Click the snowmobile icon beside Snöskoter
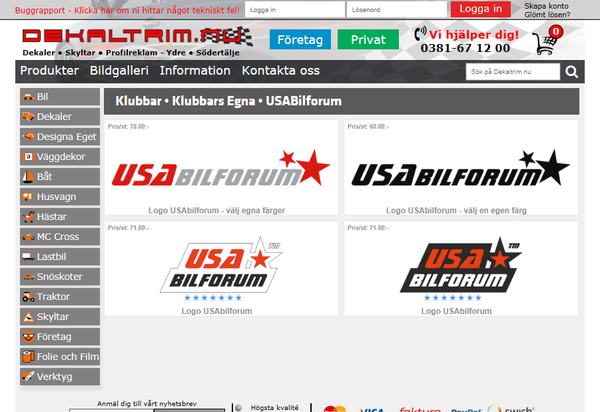Viewport: 600px width, 412px height. (x=28, y=277)
